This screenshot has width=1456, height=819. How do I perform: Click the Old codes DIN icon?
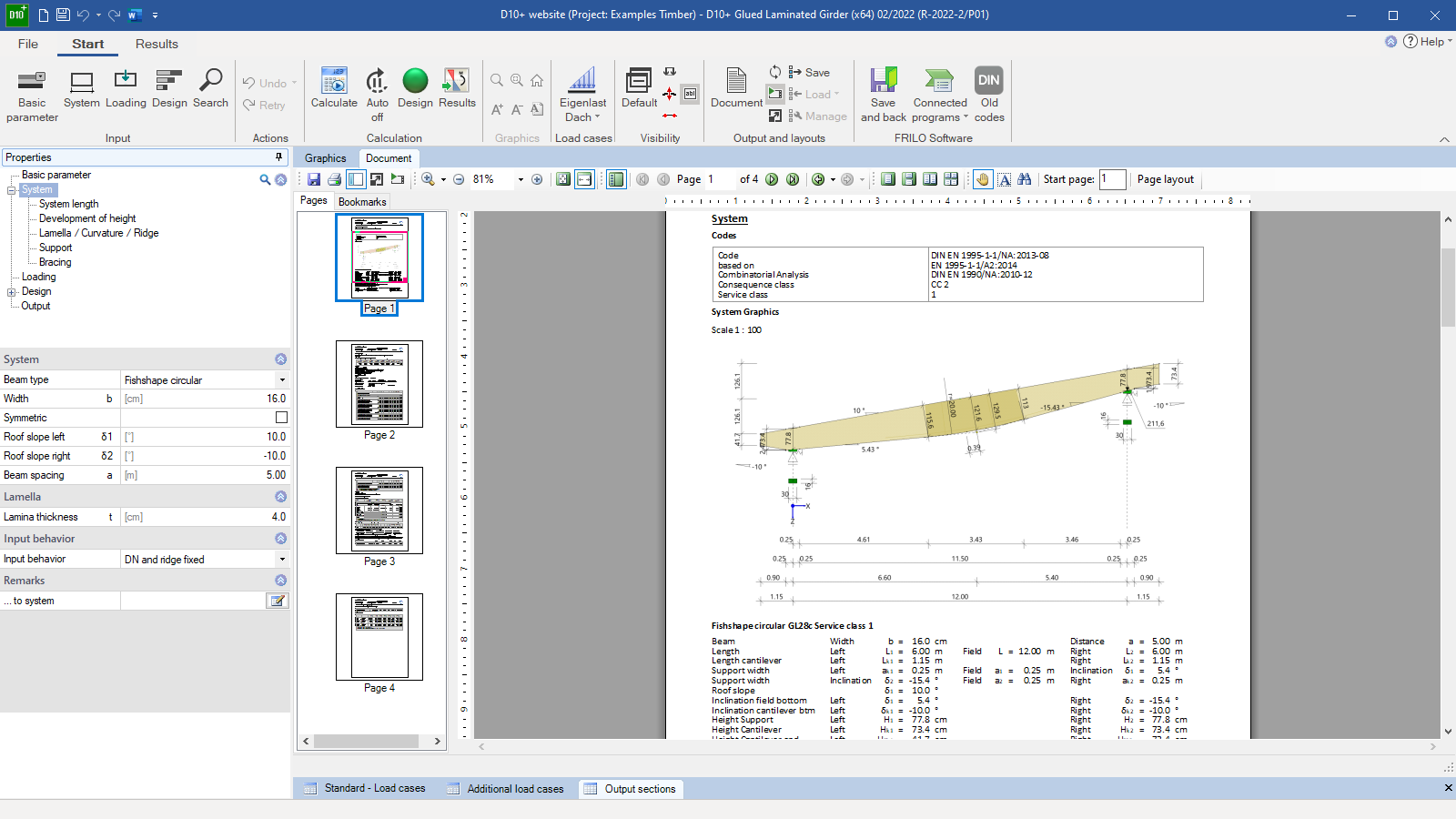pyautogui.click(x=989, y=96)
